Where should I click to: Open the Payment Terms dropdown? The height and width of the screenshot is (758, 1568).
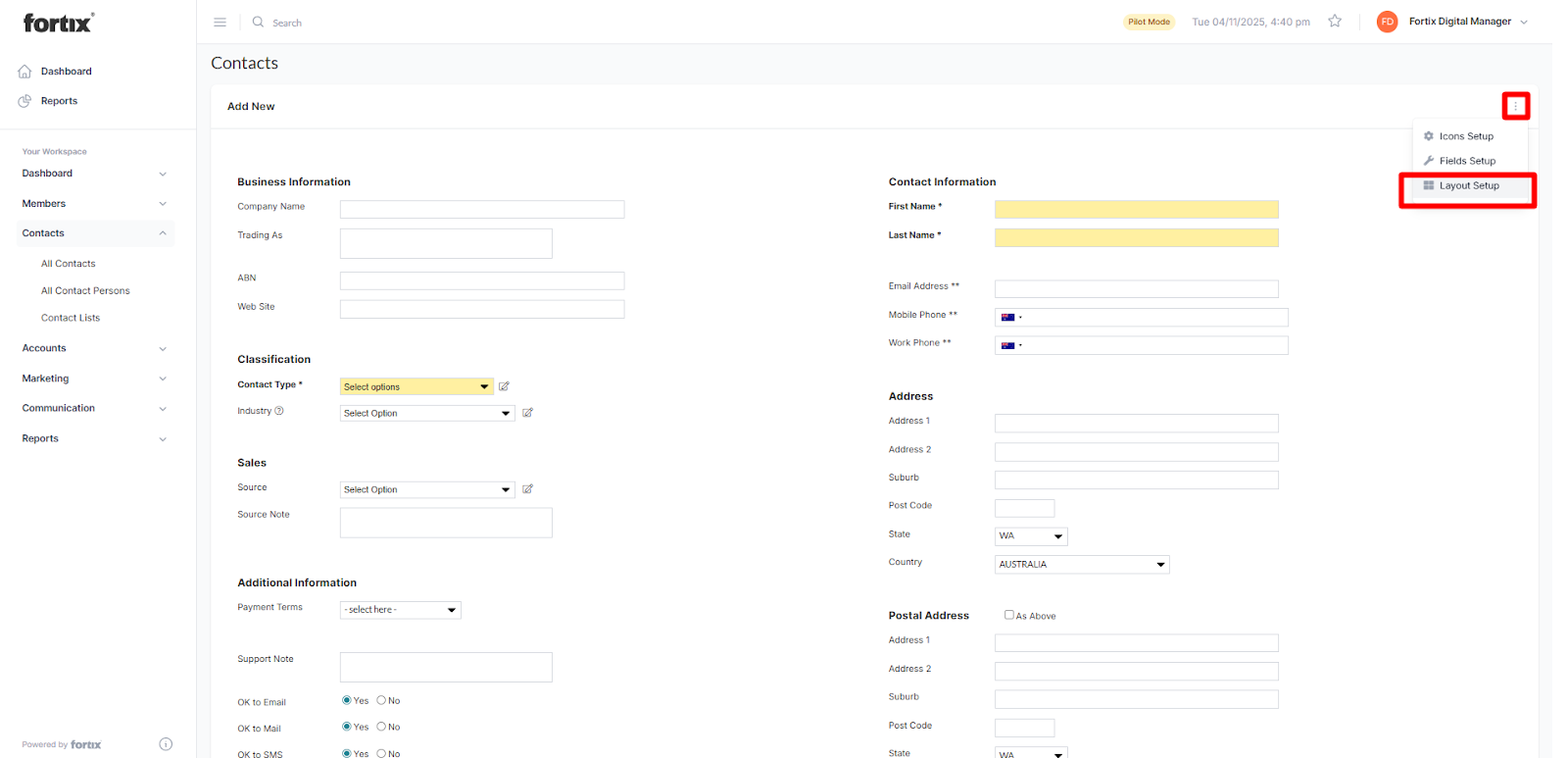click(x=400, y=610)
